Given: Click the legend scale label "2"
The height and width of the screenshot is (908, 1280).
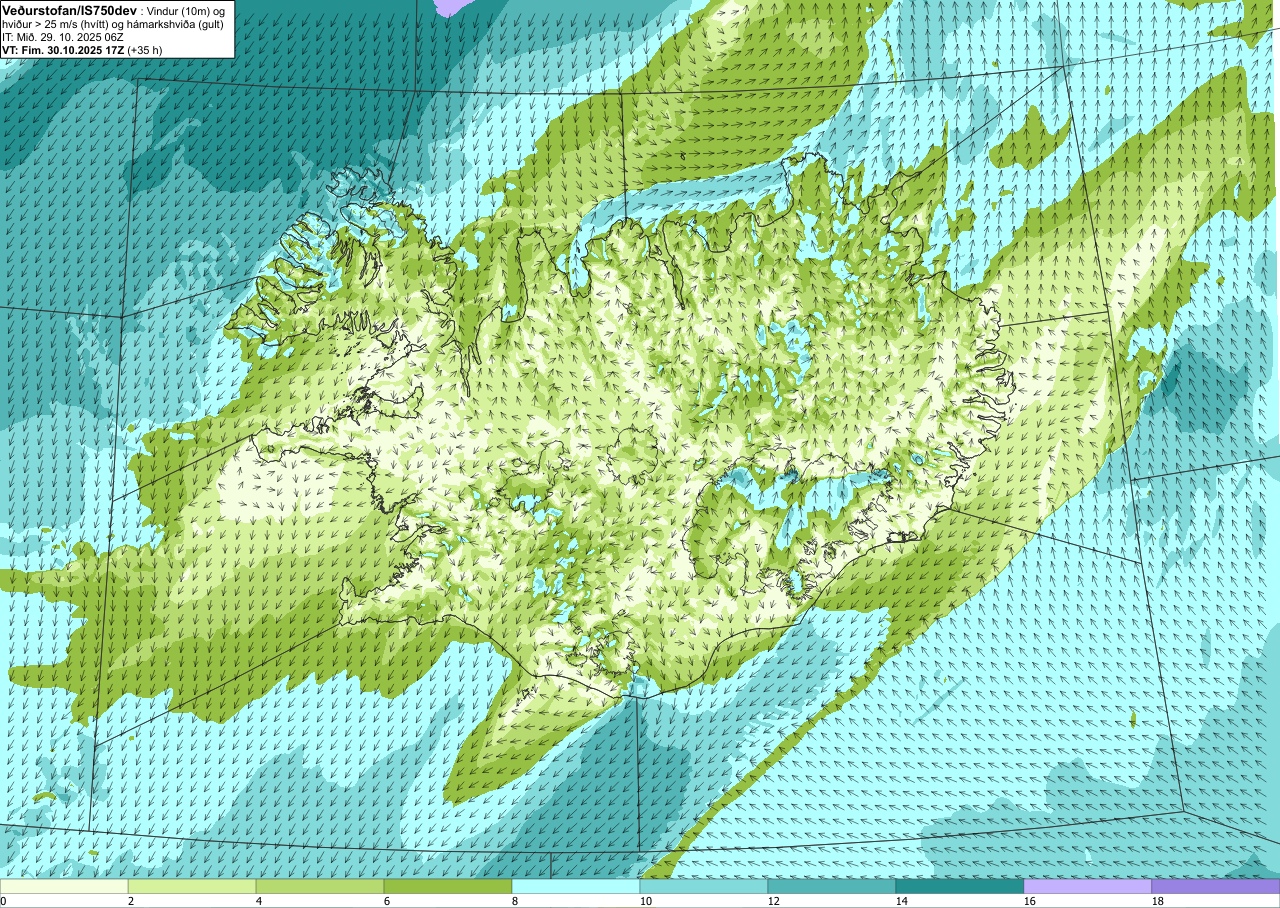Looking at the screenshot, I should pos(131,901).
